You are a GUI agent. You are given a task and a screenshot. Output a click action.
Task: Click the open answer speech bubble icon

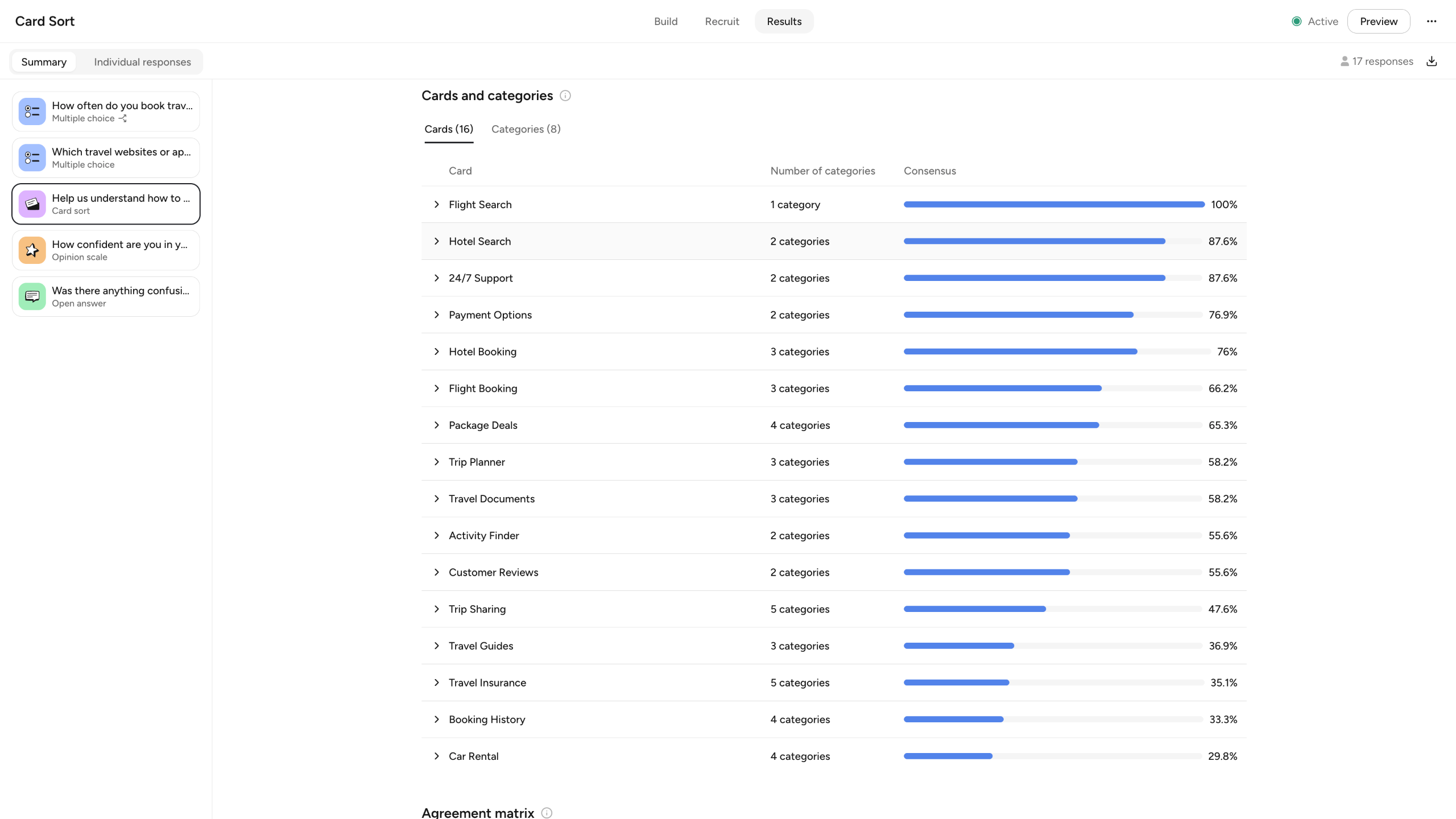pyautogui.click(x=32, y=296)
